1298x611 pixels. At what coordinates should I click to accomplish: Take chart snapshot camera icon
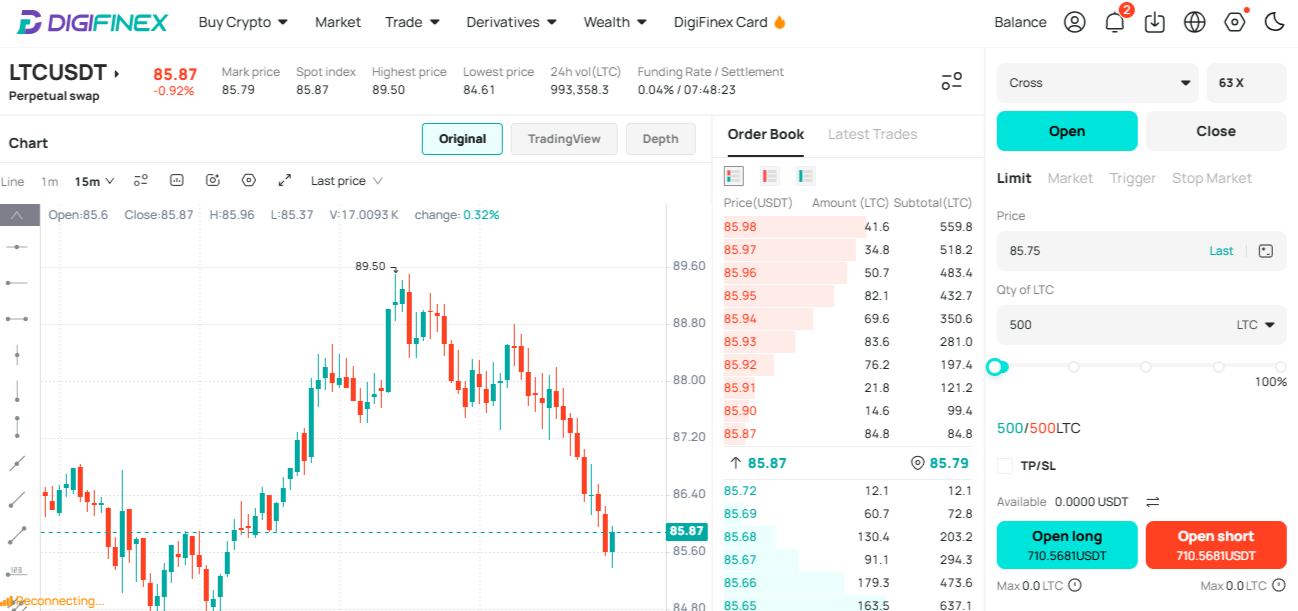[213, 180]
